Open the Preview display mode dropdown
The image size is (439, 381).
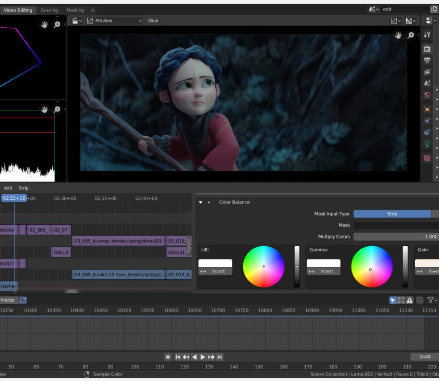(114, 21)
